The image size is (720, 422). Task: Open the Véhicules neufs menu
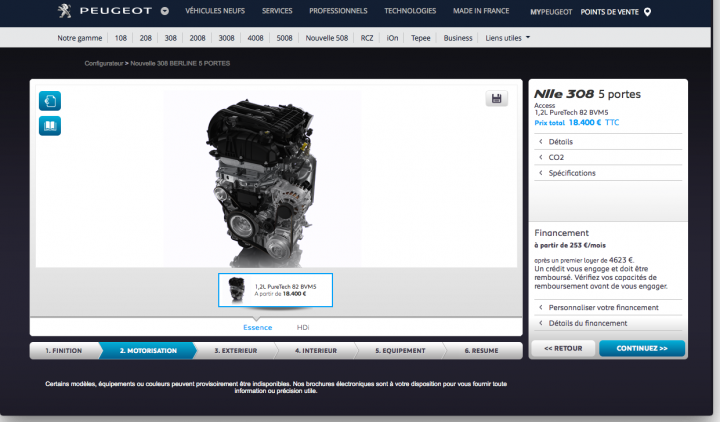pyautogui.click(x=215, y=11)
